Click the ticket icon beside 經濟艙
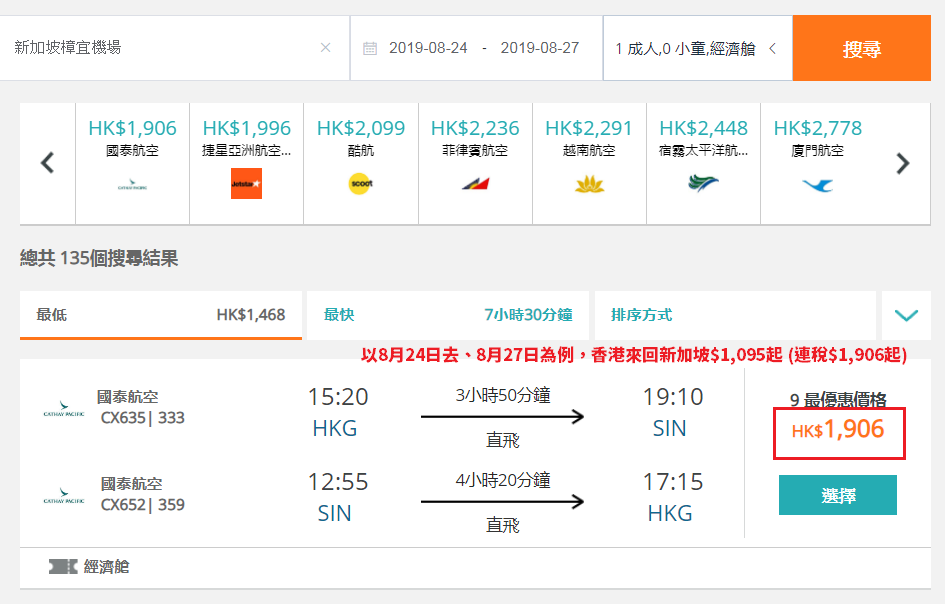The width and height of the screenshot is (945, 604). click(x=63, y=567)
